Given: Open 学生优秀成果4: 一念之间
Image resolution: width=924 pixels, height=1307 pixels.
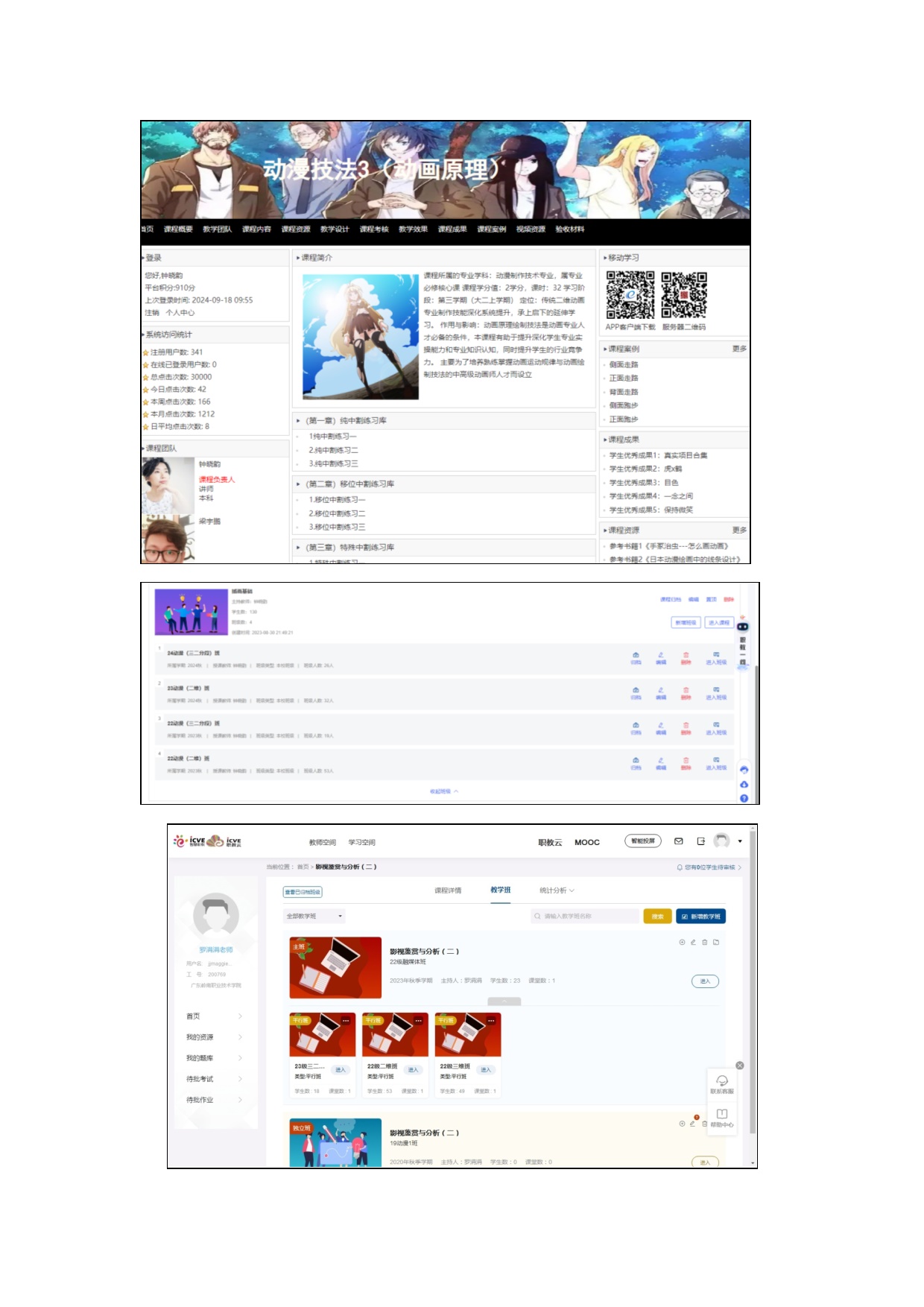Looking at the screenshot, I should [651, 496].
